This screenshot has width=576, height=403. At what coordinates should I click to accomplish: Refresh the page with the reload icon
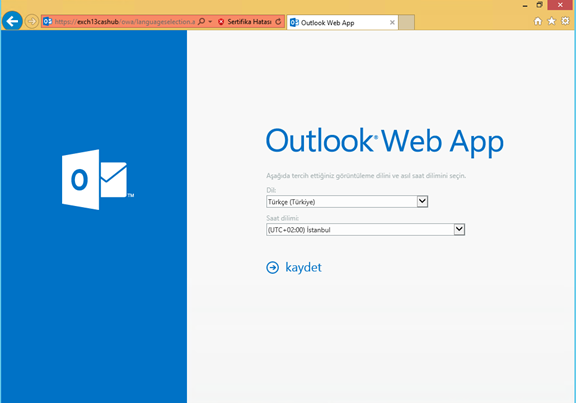278,22
